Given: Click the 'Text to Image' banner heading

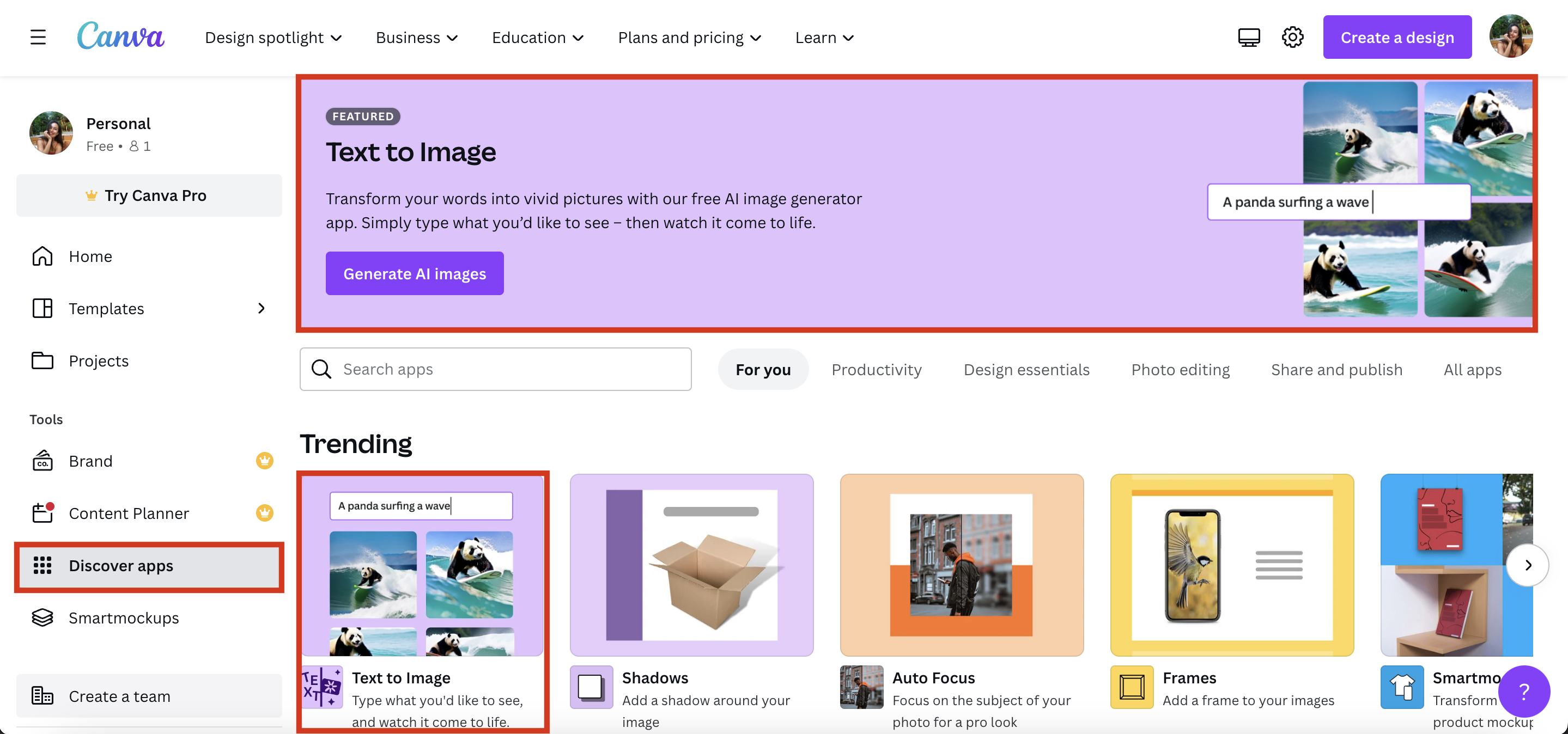Looking at the screenshot, I should tap(411, 151).
